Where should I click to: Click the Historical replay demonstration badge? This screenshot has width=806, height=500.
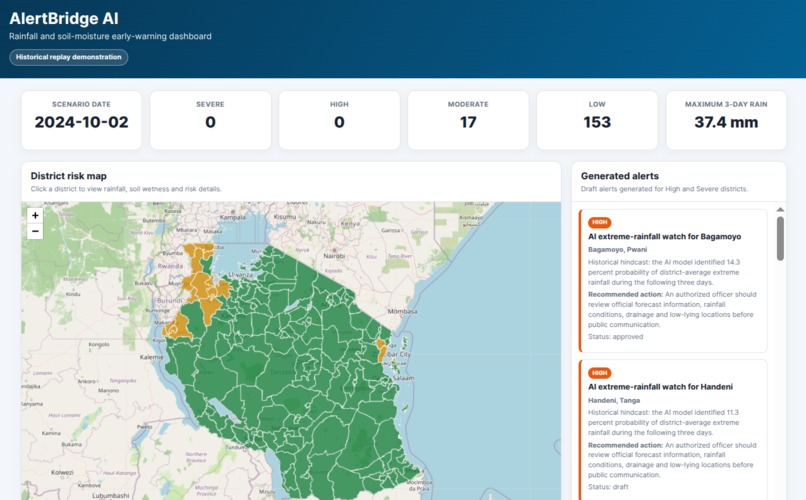point(68,57)
